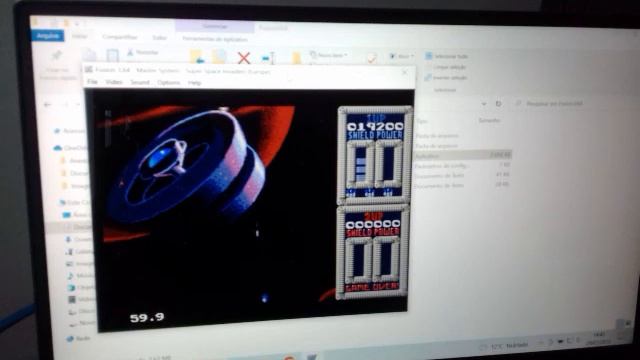Open the Help menu in Fusion emulator
640x360 pixels.
pos(195,83)
